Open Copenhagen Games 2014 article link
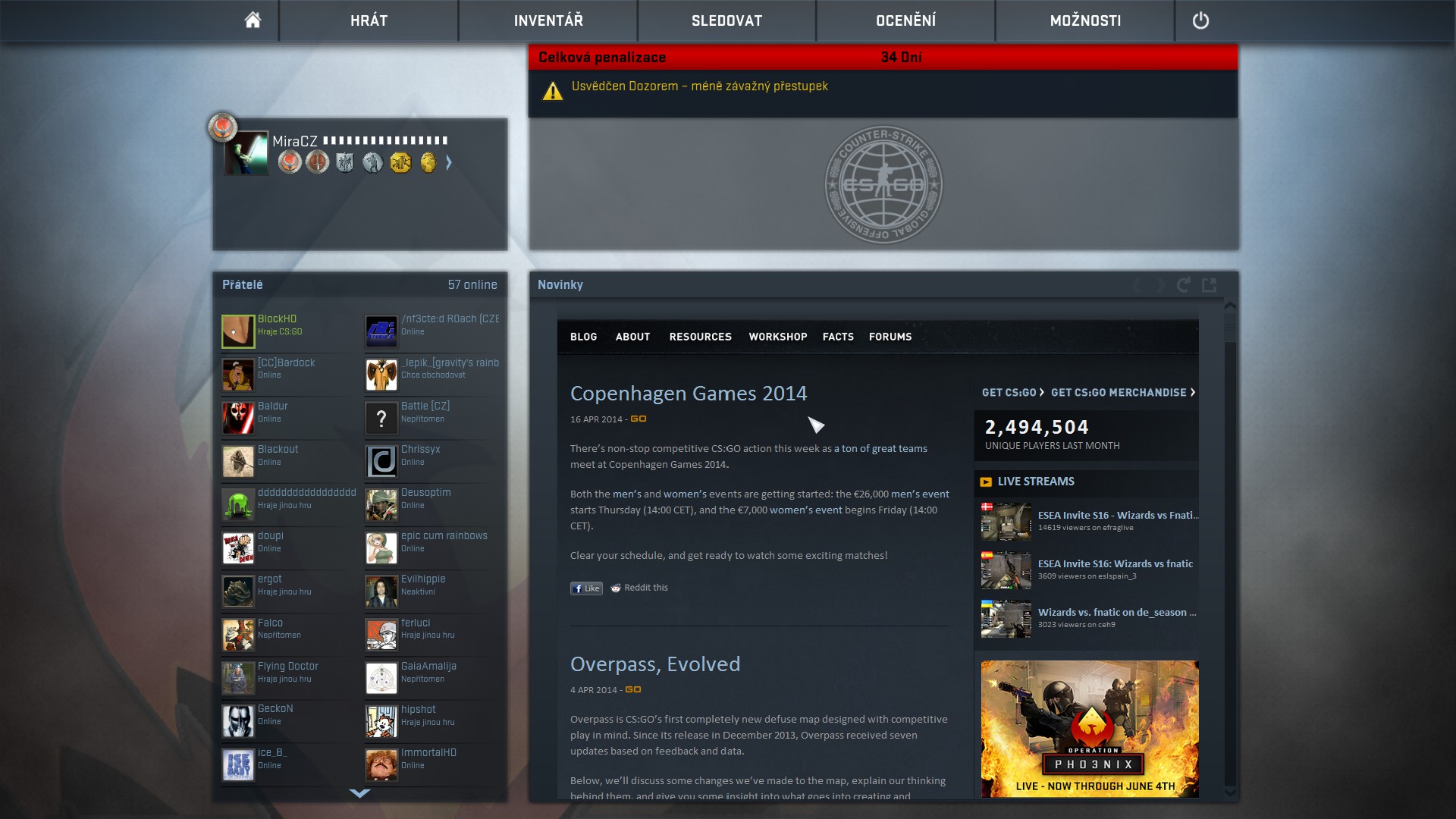1456x819 pixels. [688, 394]
